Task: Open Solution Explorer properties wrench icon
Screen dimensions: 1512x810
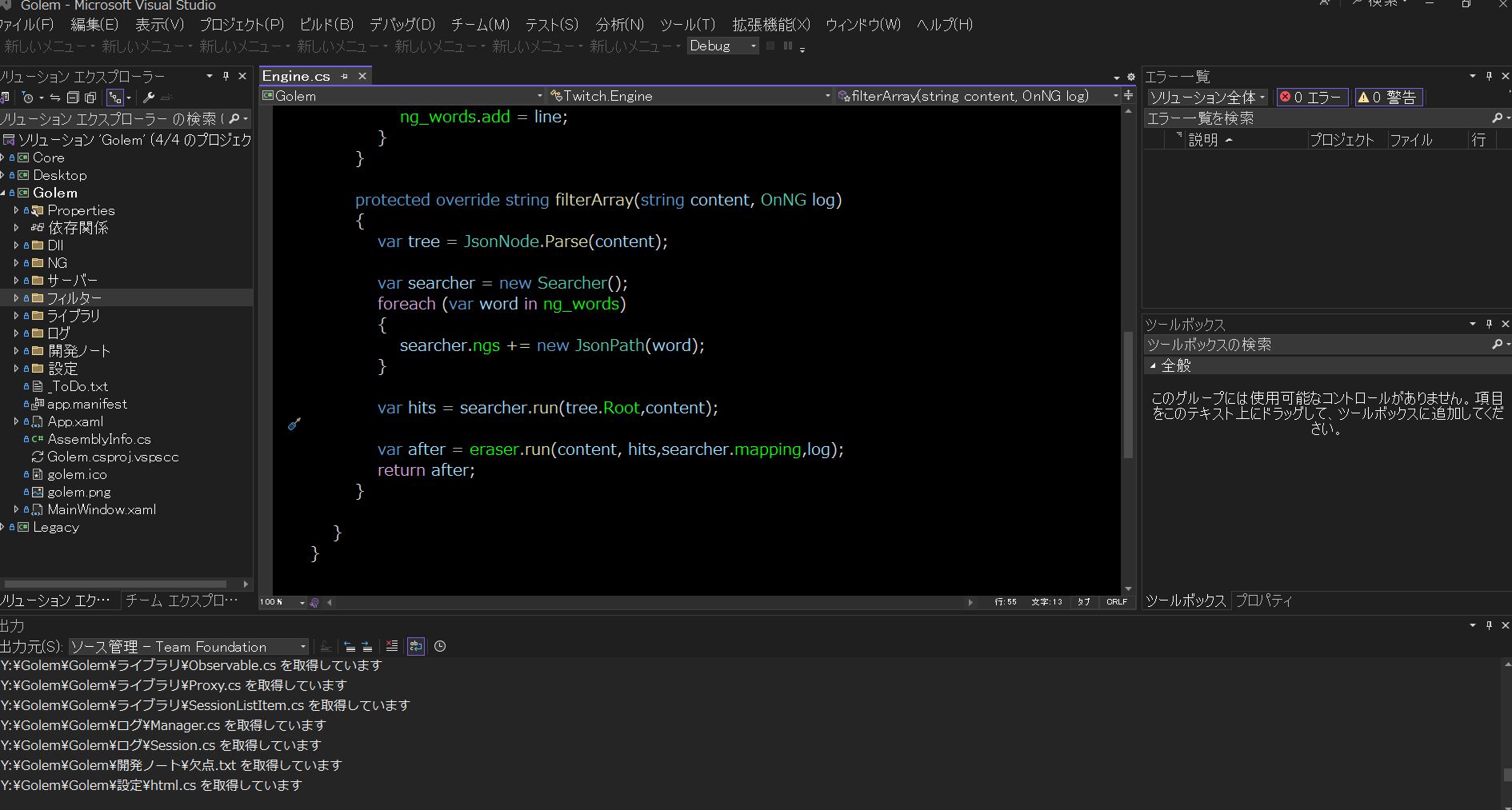Action: click(149, 98)
